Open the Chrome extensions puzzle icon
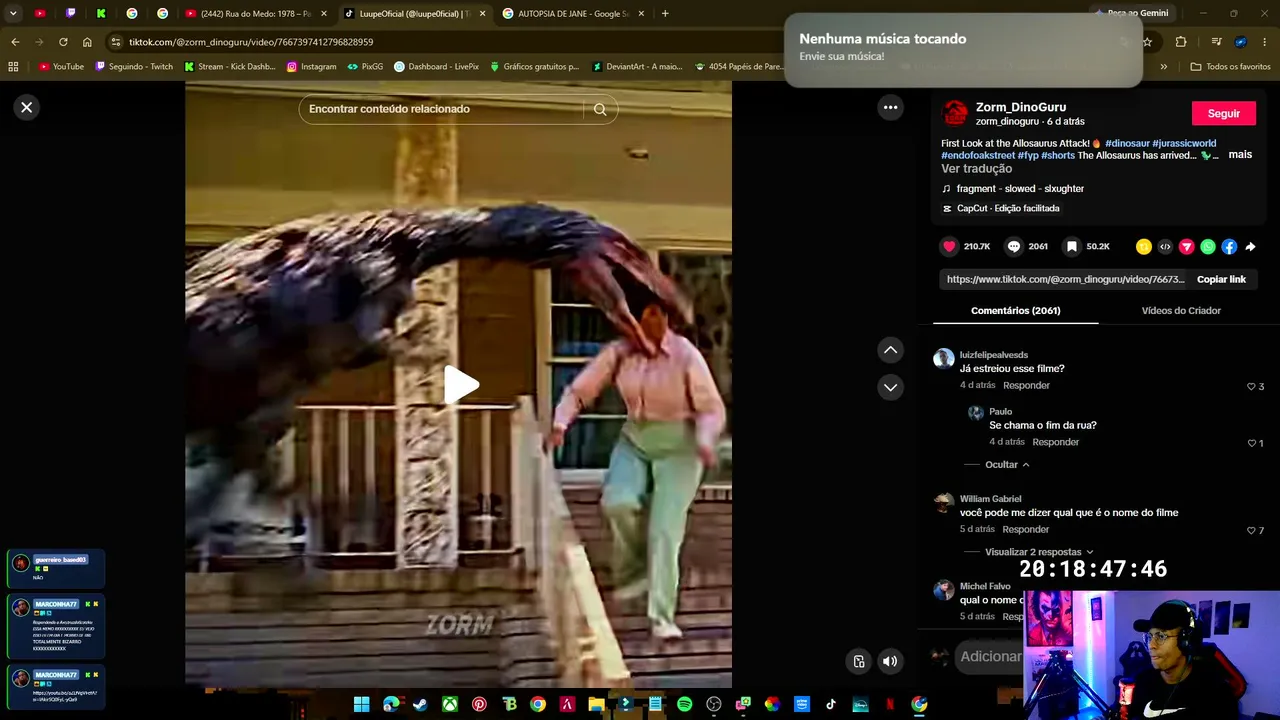 (1181, 42)
